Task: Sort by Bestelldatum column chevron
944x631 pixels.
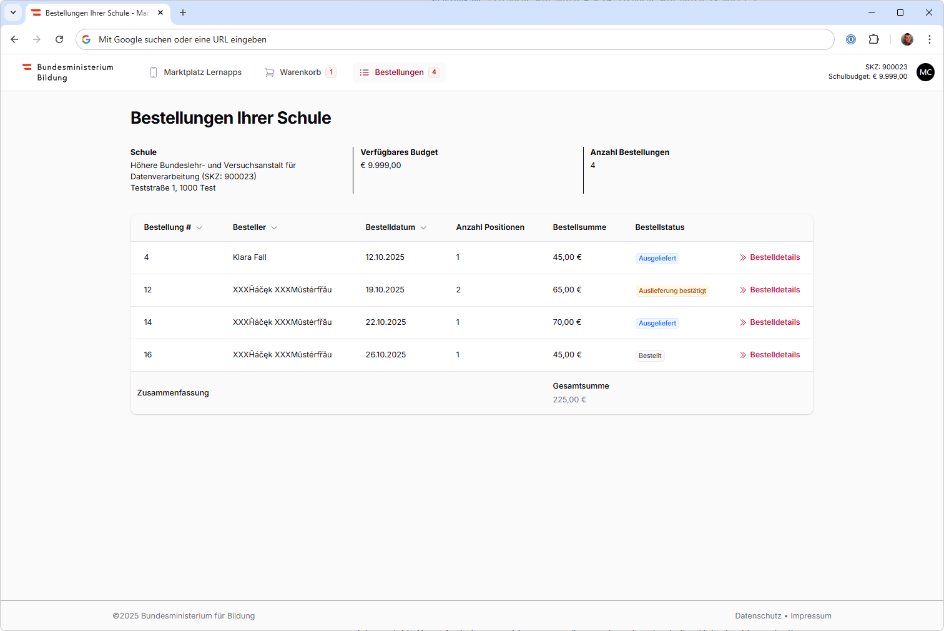Action: click(x=423, y=228)
